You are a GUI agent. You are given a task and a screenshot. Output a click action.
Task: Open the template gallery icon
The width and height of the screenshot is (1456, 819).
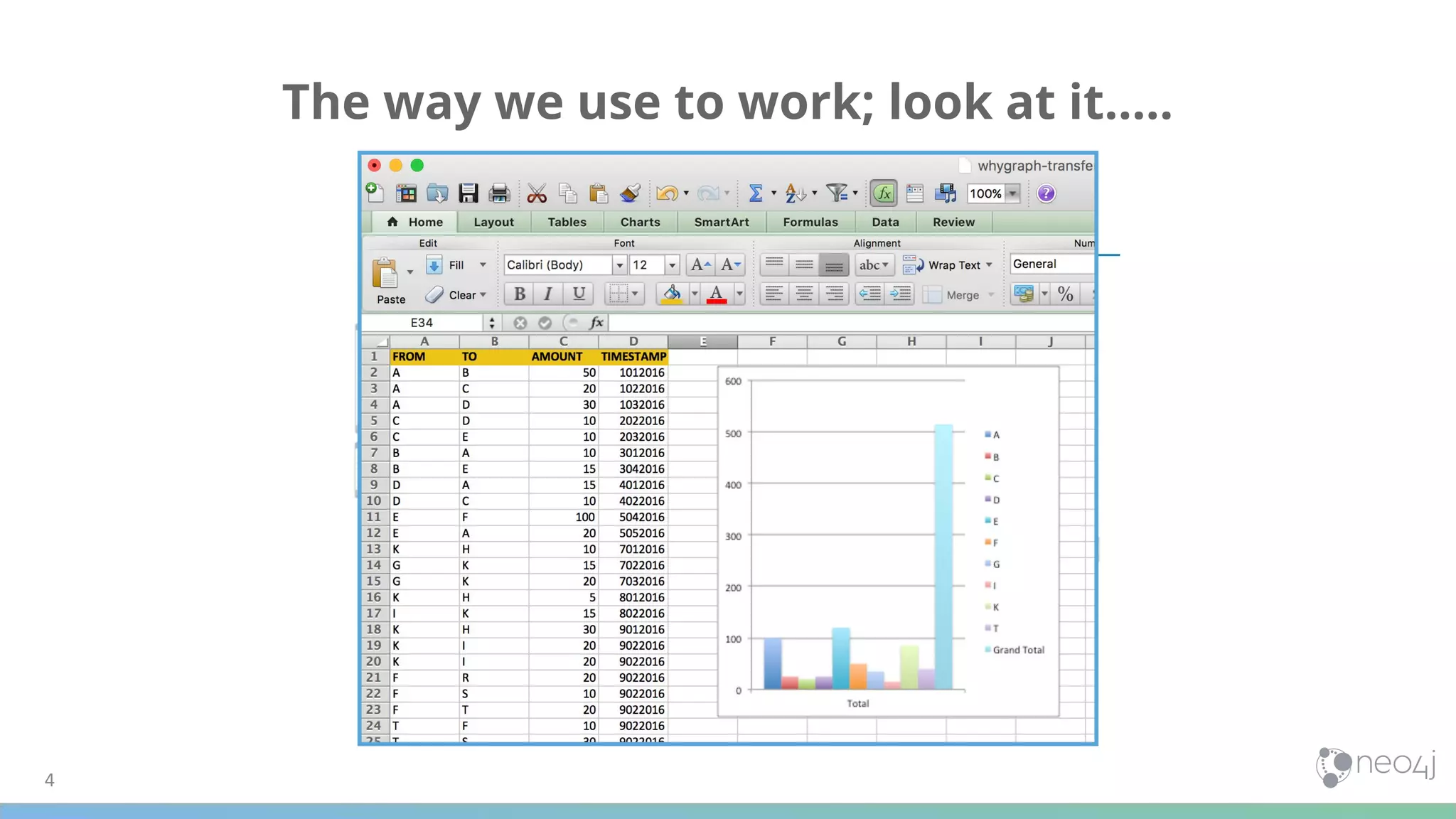click(x=406, y=193)
